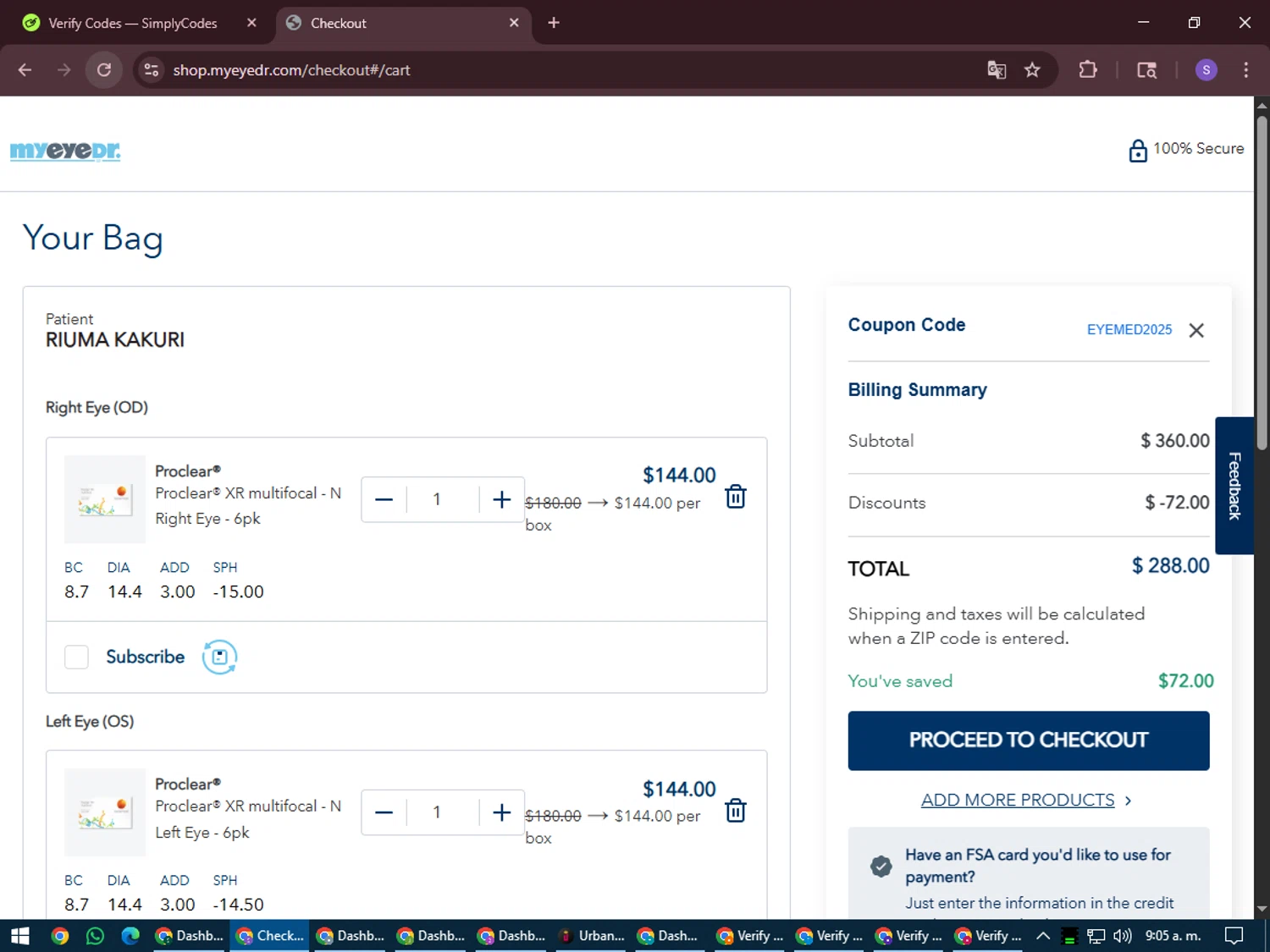Open the notification center
Screen dimensions: 1270x952
point(1234,936)
